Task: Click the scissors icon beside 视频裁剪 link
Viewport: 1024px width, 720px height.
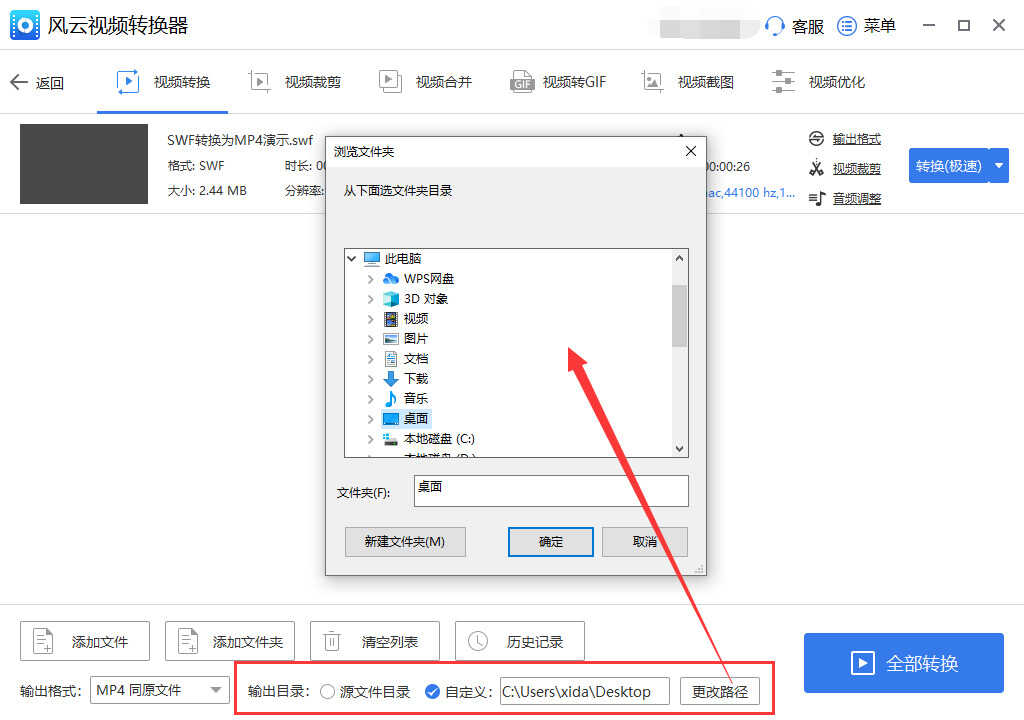Action: click(816, 168)
